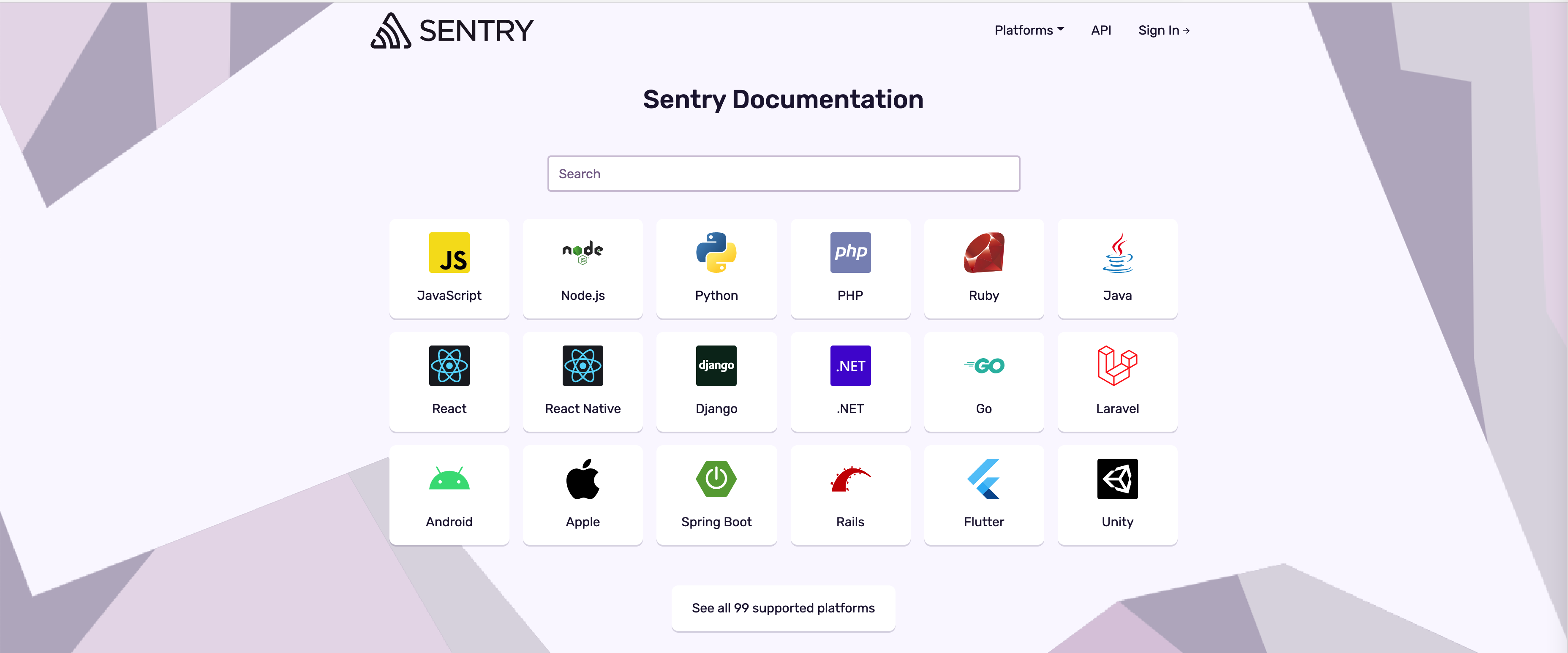Select the Apple logo icon
The width and height of the screenshot is (1568, 653).
pos(583,479)
